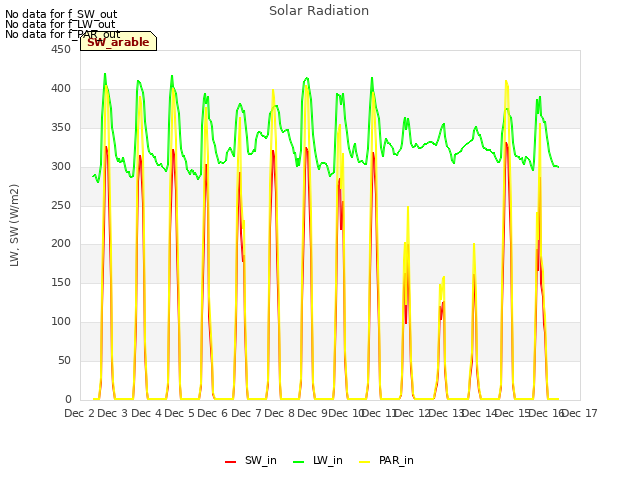Click the y-axis label LW, SW (W/m2)
Image resolution: width=640 pixels, height=480 pixels.
coord(14,225)
